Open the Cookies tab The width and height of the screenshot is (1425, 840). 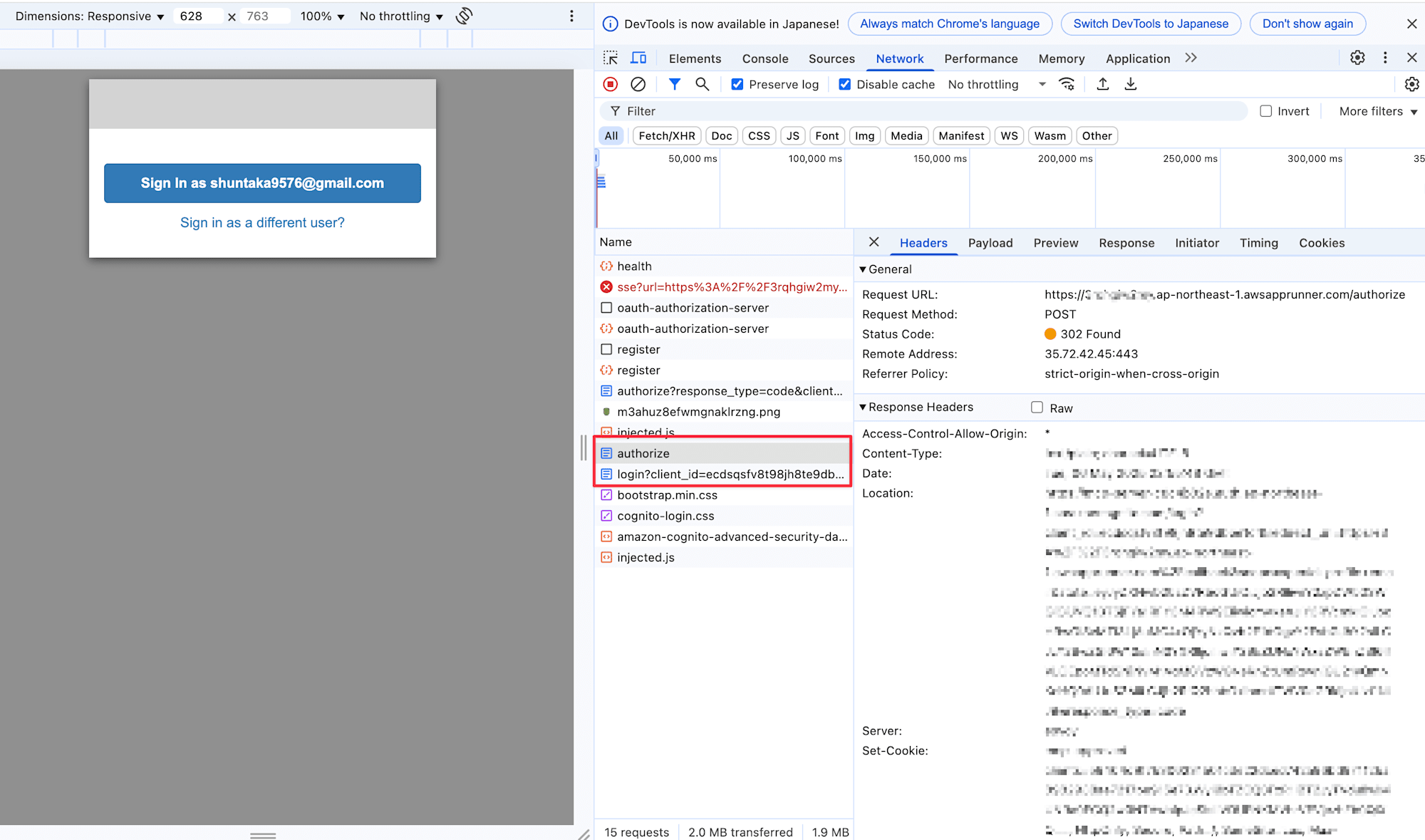pyautogui.click(x=1322, y=243)
